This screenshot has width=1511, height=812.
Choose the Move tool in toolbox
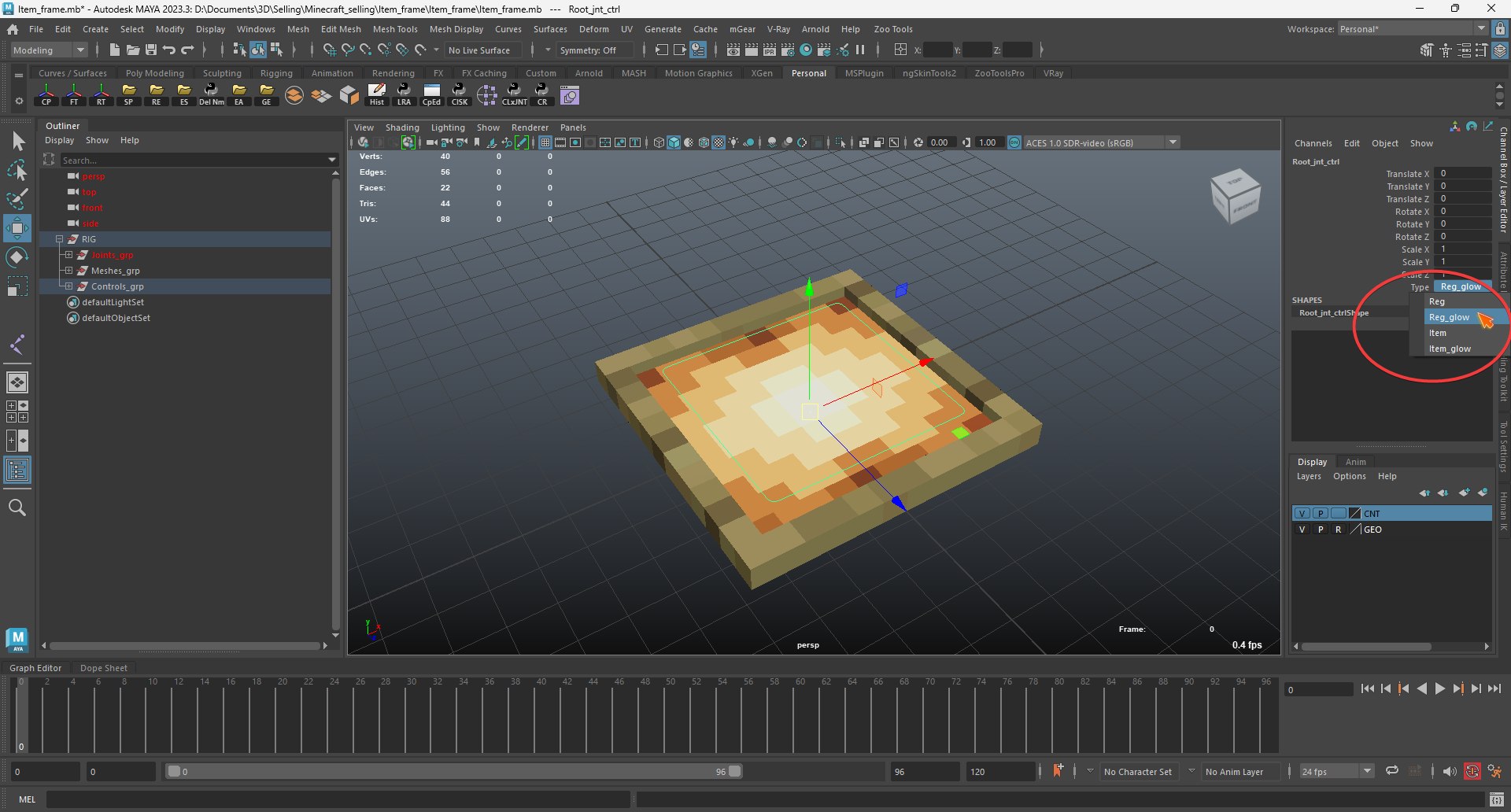point(17,228)
